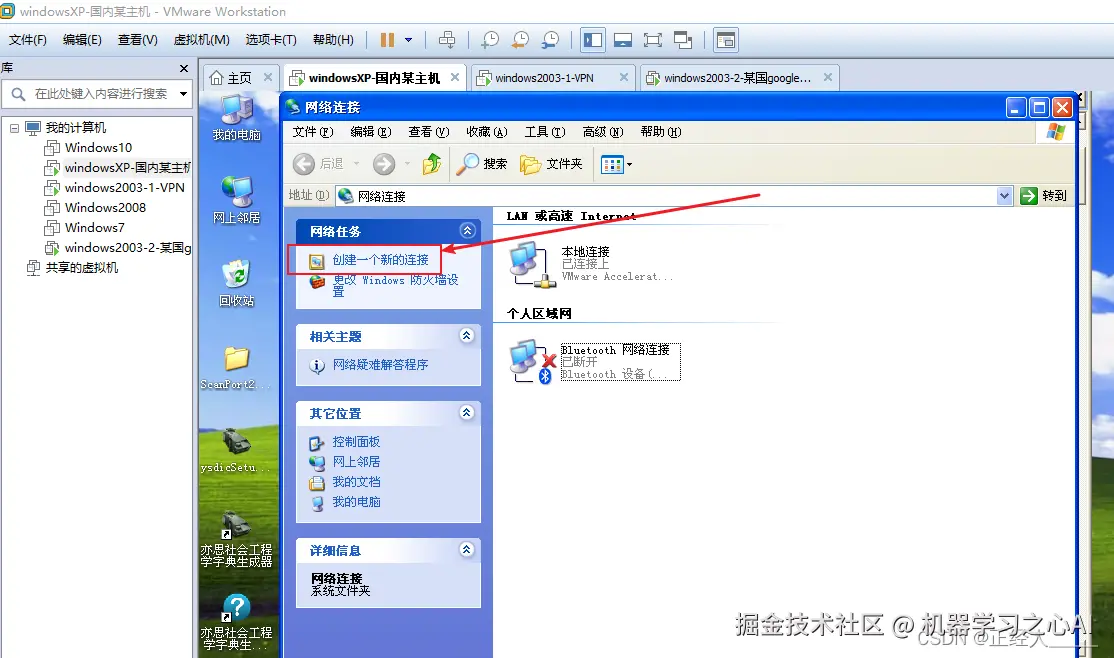The width and height of the screenshot is (1114, 658).
Task: Click the revert to snapshot icon
Action: pyautogui.click(x=520, y=40)
